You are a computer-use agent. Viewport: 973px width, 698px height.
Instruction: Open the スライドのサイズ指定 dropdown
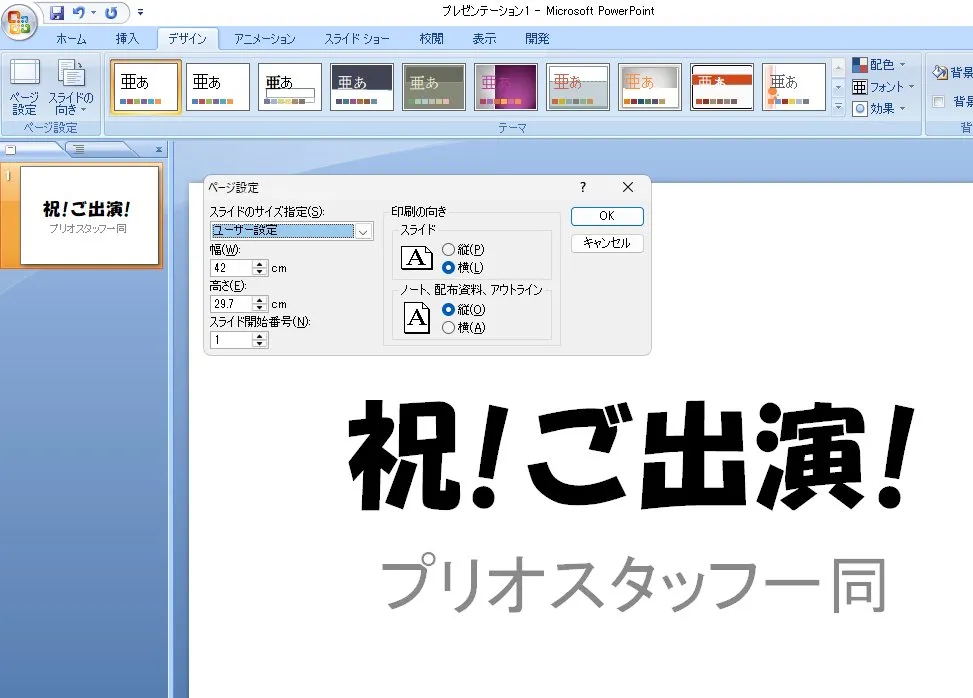pos(364,231)
